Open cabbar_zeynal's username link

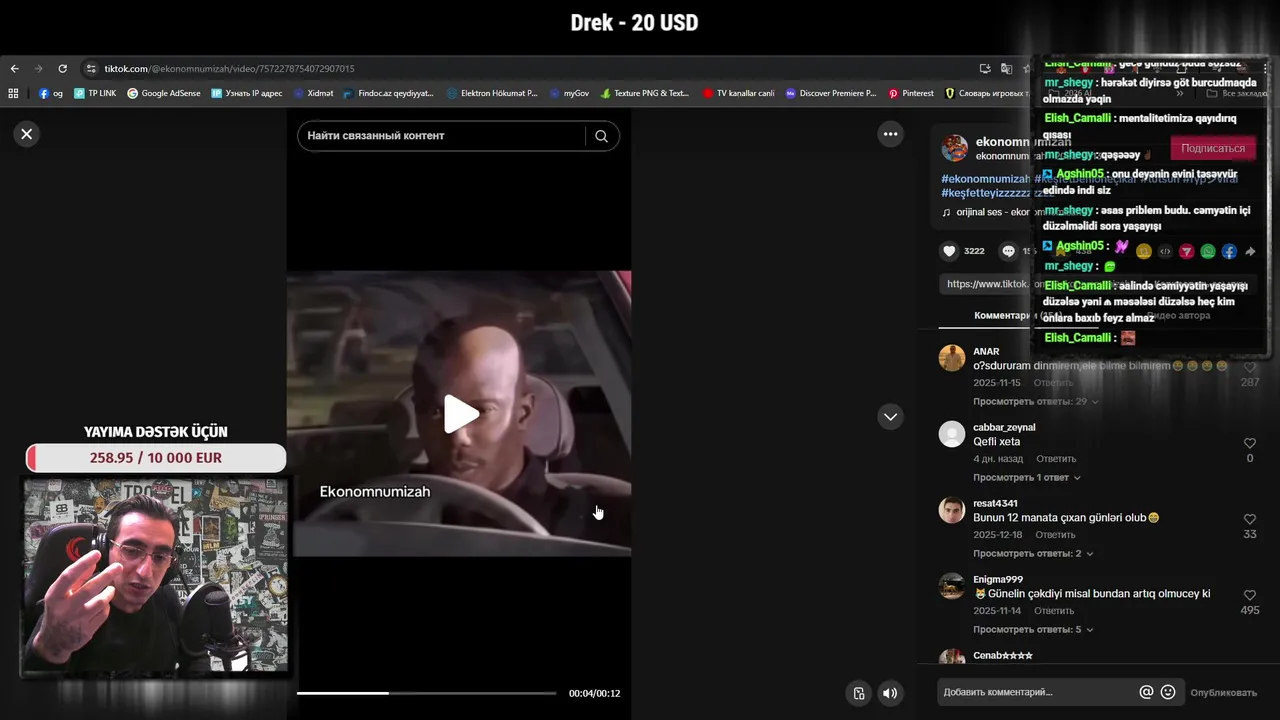click(x=1004, y=427)
